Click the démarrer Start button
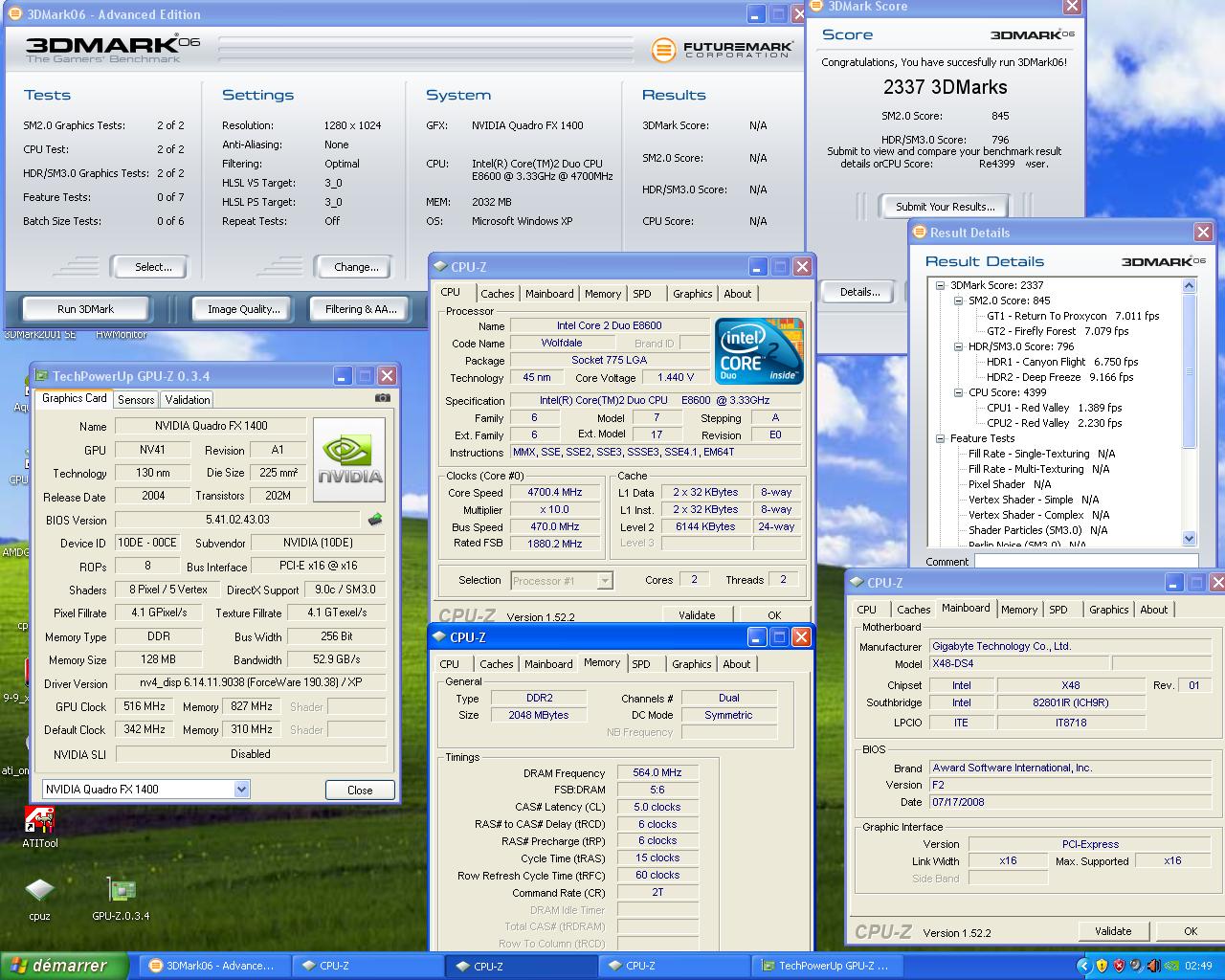 [64, 966]
